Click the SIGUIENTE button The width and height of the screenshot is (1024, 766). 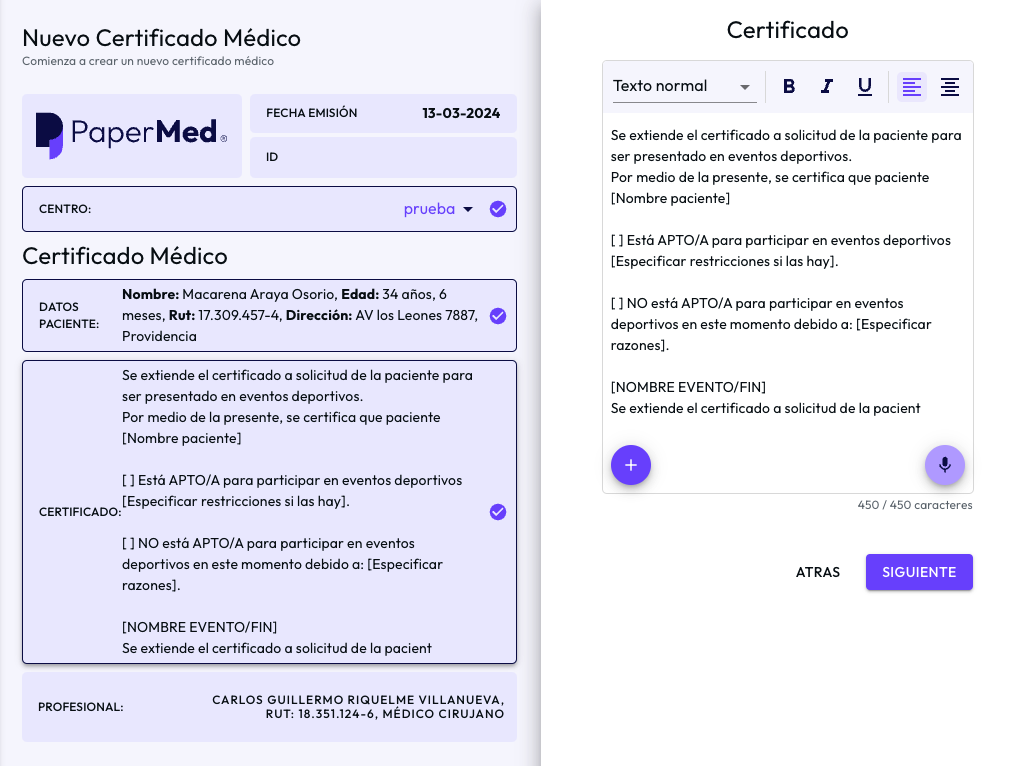click(x=919, y=572)
